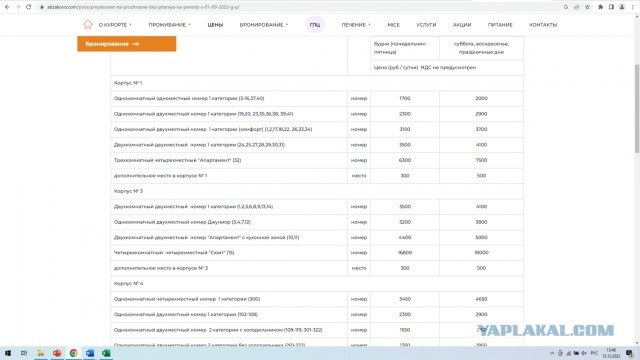Click the 'Апартамент' (32) room row text
This screenshot has height=360, width=640.
tap(178, 160)
